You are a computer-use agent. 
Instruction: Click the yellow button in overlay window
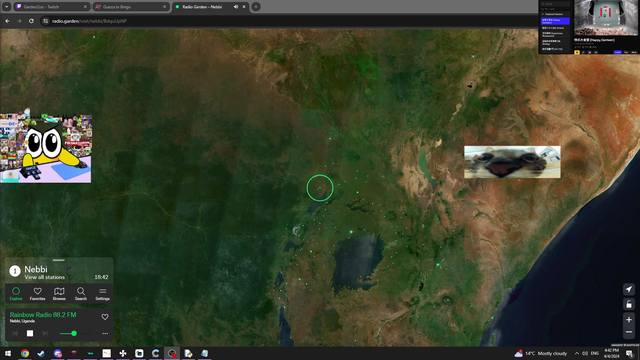(577, 52)
